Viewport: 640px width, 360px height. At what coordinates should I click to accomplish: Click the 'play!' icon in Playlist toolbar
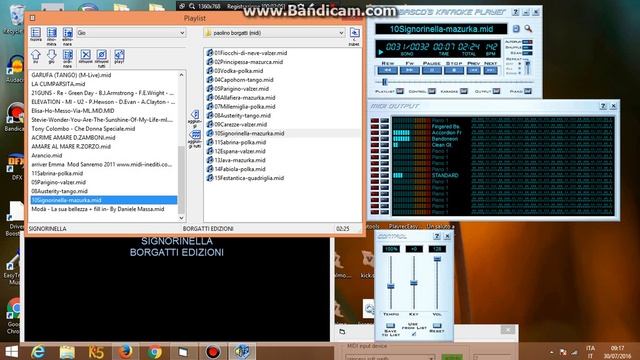click(119, 55)
